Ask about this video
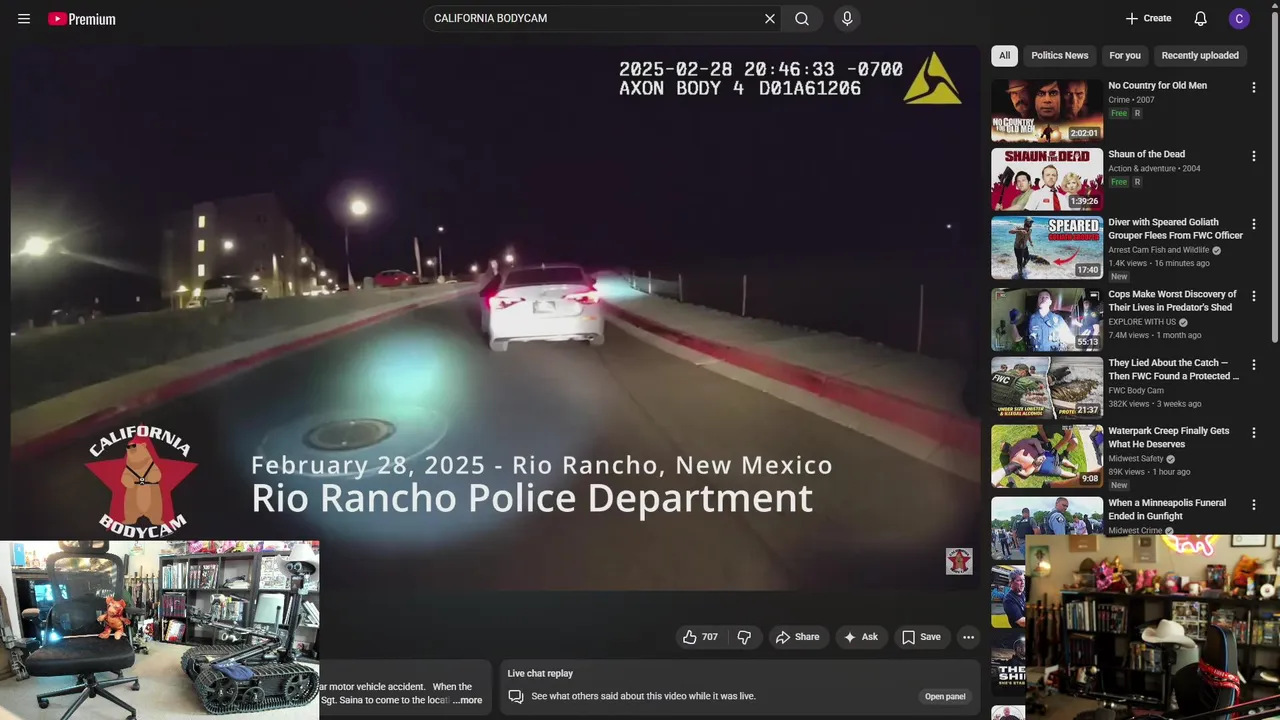Screen dimensions: 1280x720 point(861,637)
